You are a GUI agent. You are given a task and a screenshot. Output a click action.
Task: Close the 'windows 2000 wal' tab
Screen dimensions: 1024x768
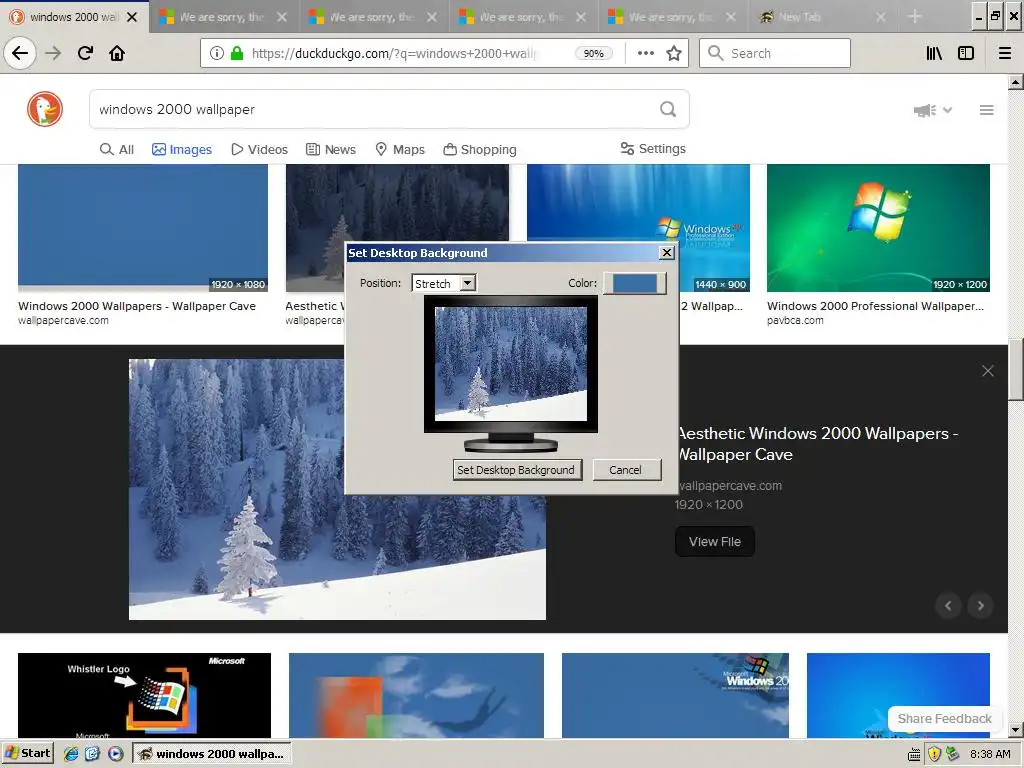tap(132, 17)
